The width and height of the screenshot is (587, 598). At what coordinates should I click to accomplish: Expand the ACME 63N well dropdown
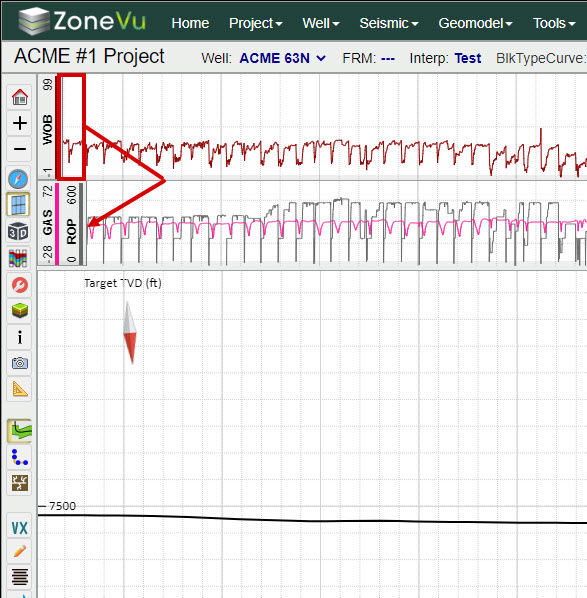click(282, 58)
